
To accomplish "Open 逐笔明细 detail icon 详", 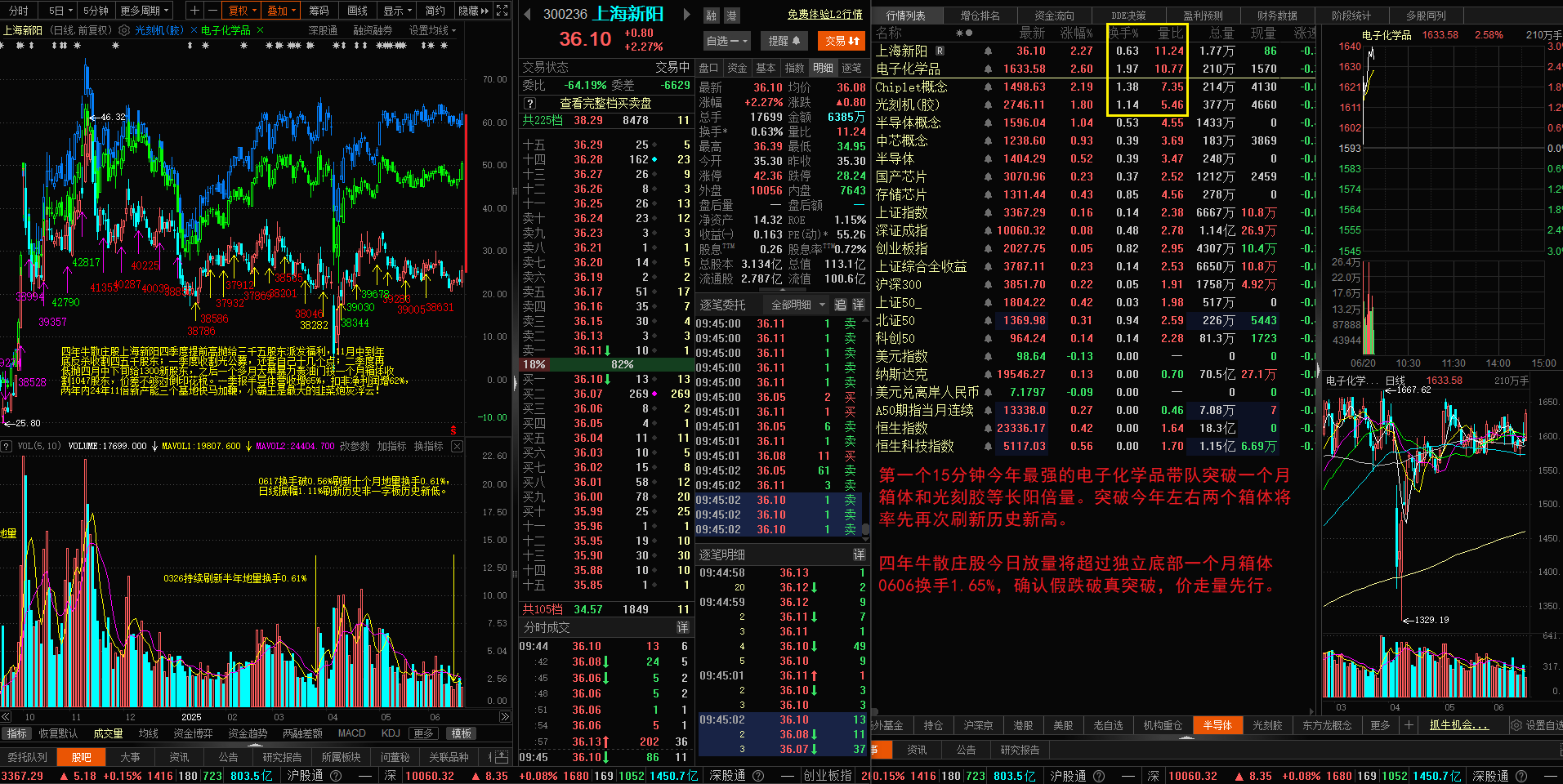I will (x=859, y=555).
